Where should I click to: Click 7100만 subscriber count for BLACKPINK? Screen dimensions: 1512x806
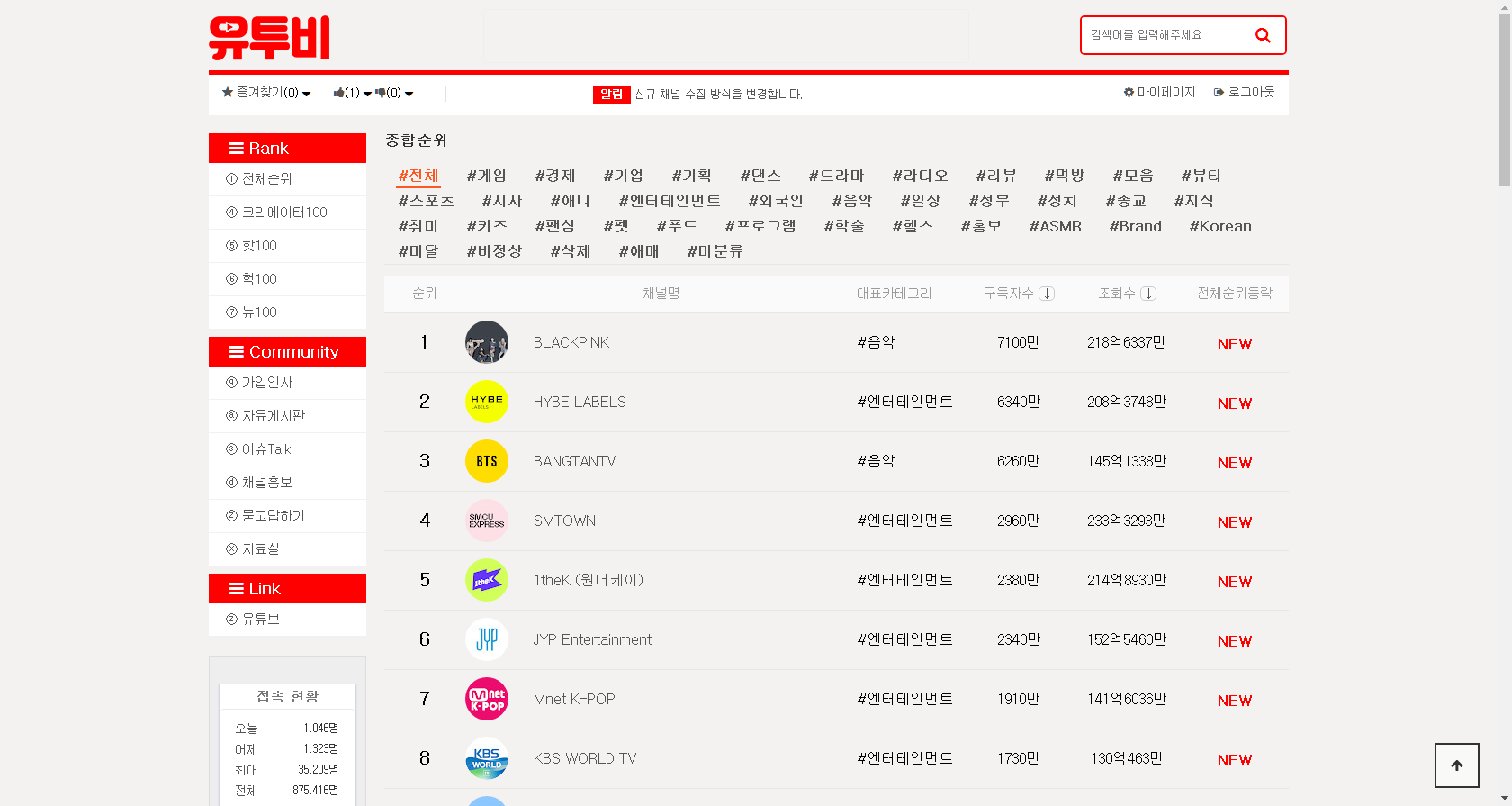point(1018,342)
